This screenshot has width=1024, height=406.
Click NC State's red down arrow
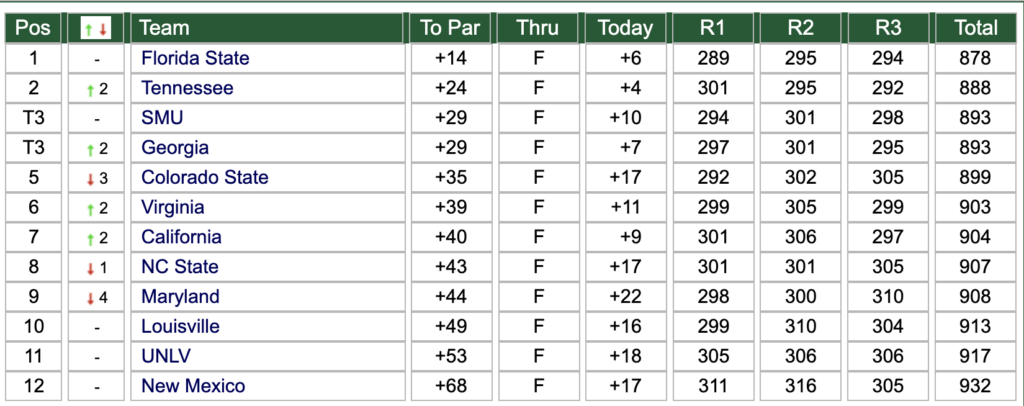(91, 268)
